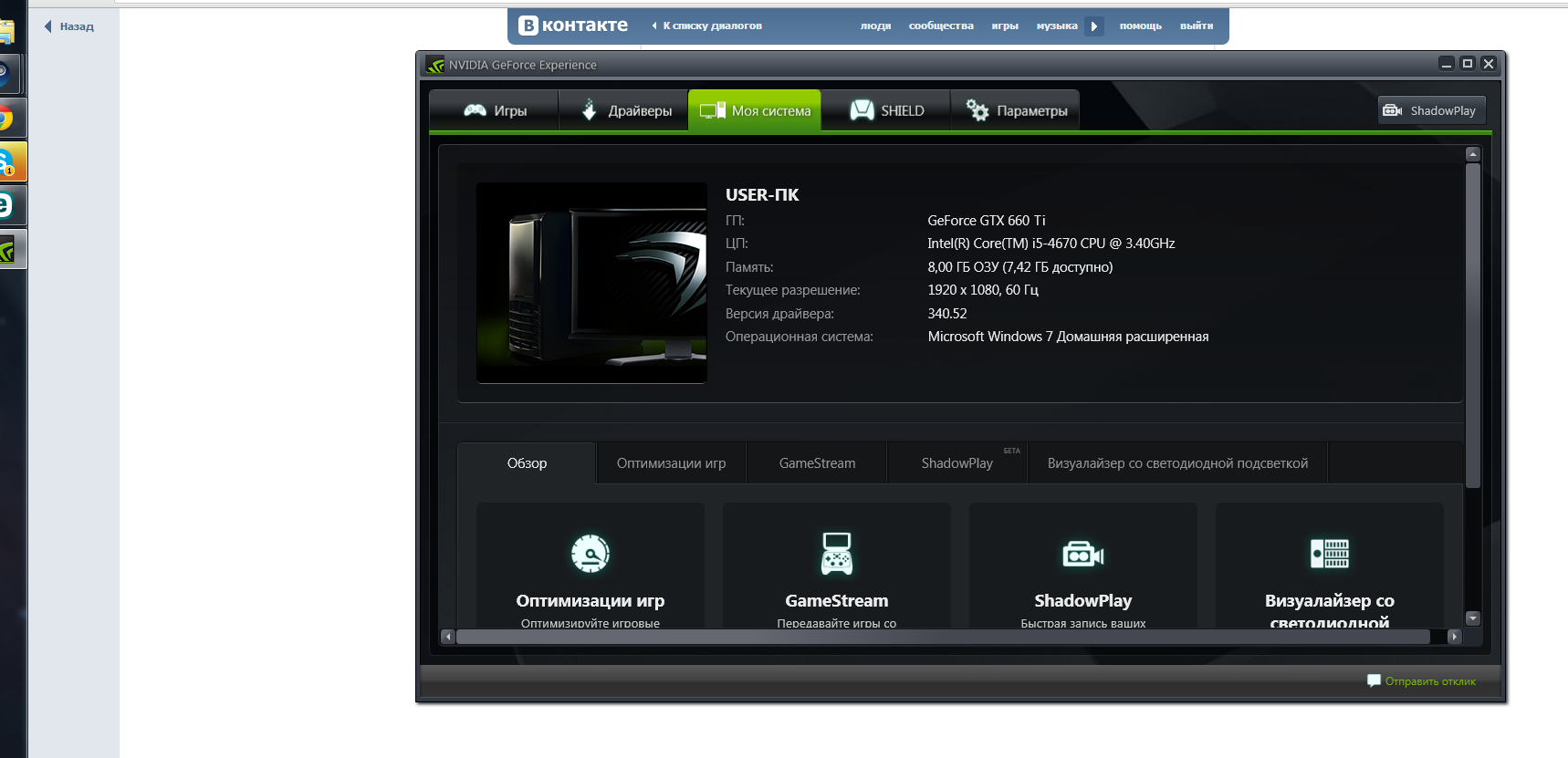1568x758 pixels.
Task: Close the GeForce Experience window
Action: click(x=1489, y=64)
